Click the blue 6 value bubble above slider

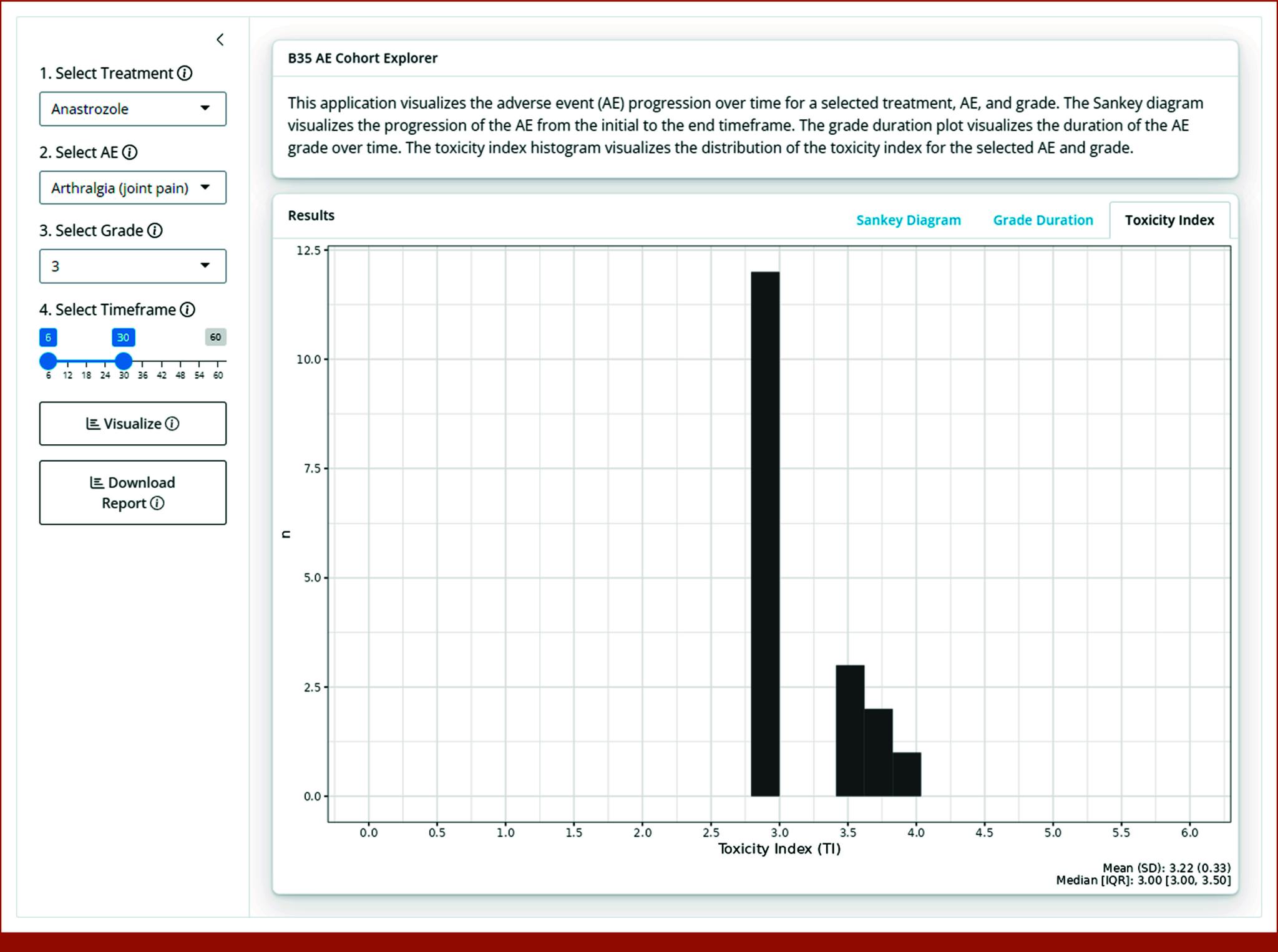(x=48, y=338)
